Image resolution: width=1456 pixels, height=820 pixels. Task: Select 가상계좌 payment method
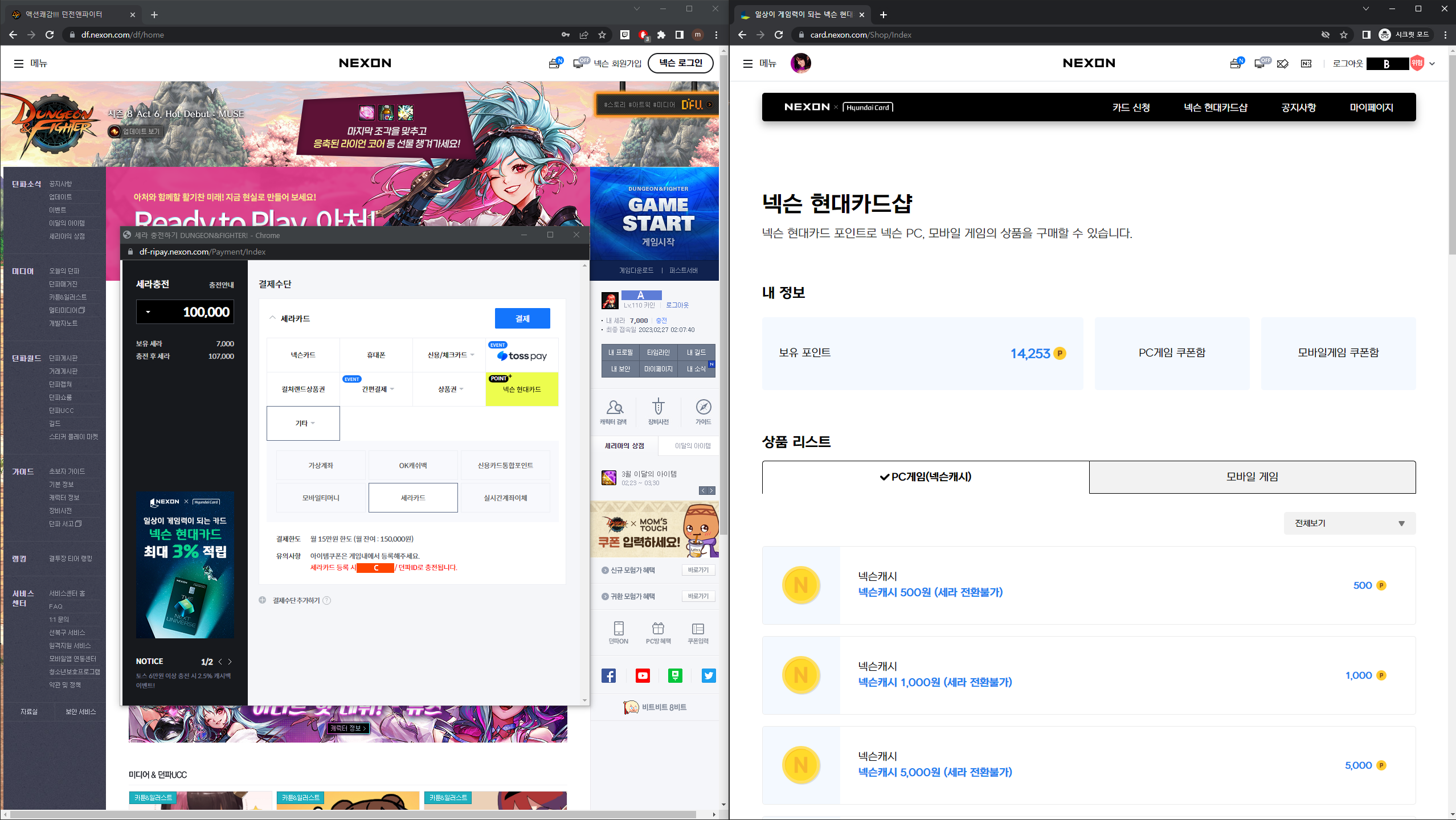(x=321, y=465)
